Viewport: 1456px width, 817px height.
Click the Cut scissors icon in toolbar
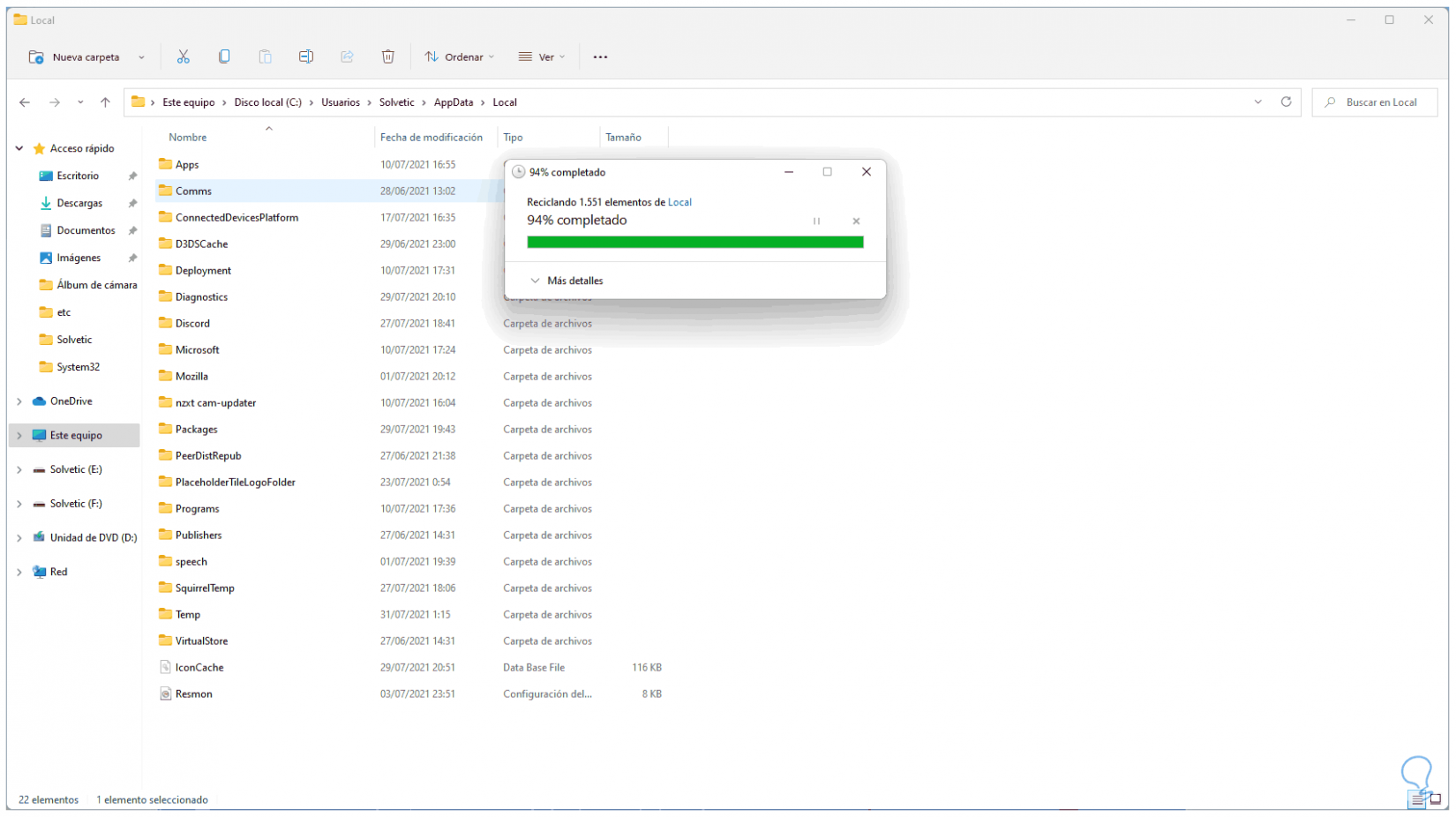(x=184, y=56)
